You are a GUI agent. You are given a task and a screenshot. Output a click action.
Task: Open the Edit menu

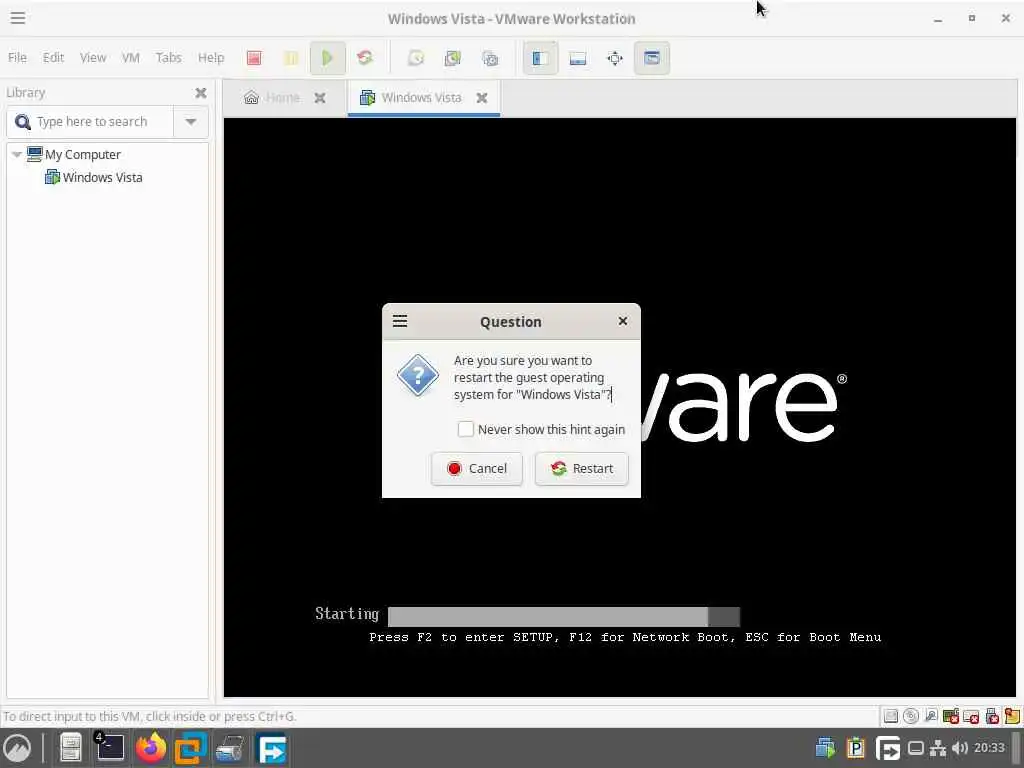[54, 57]
